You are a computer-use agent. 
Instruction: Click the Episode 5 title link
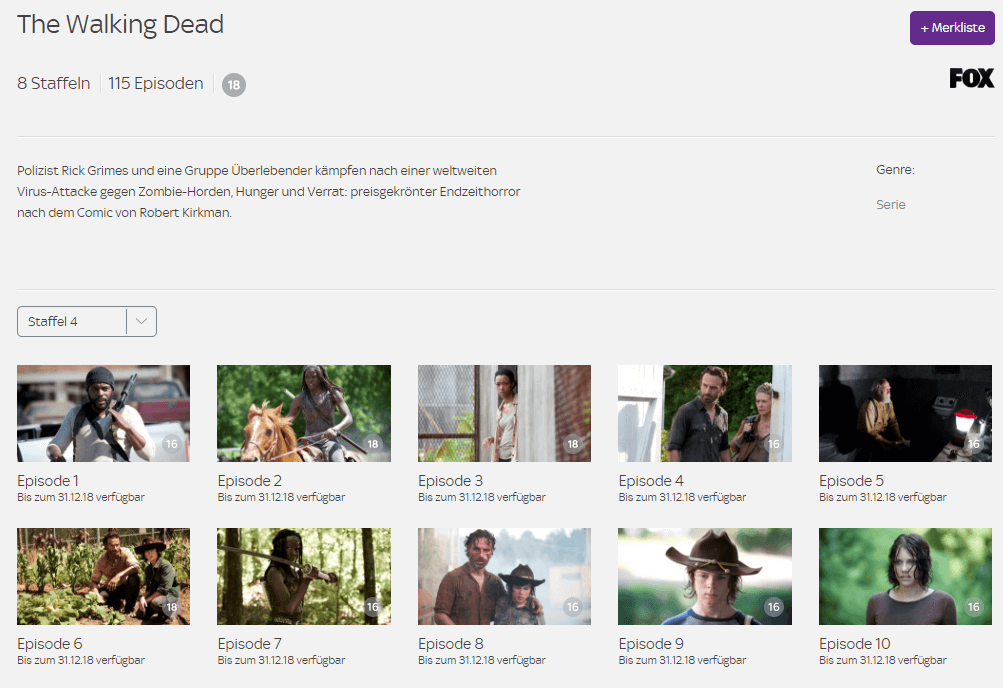click(x=851, y=480)
